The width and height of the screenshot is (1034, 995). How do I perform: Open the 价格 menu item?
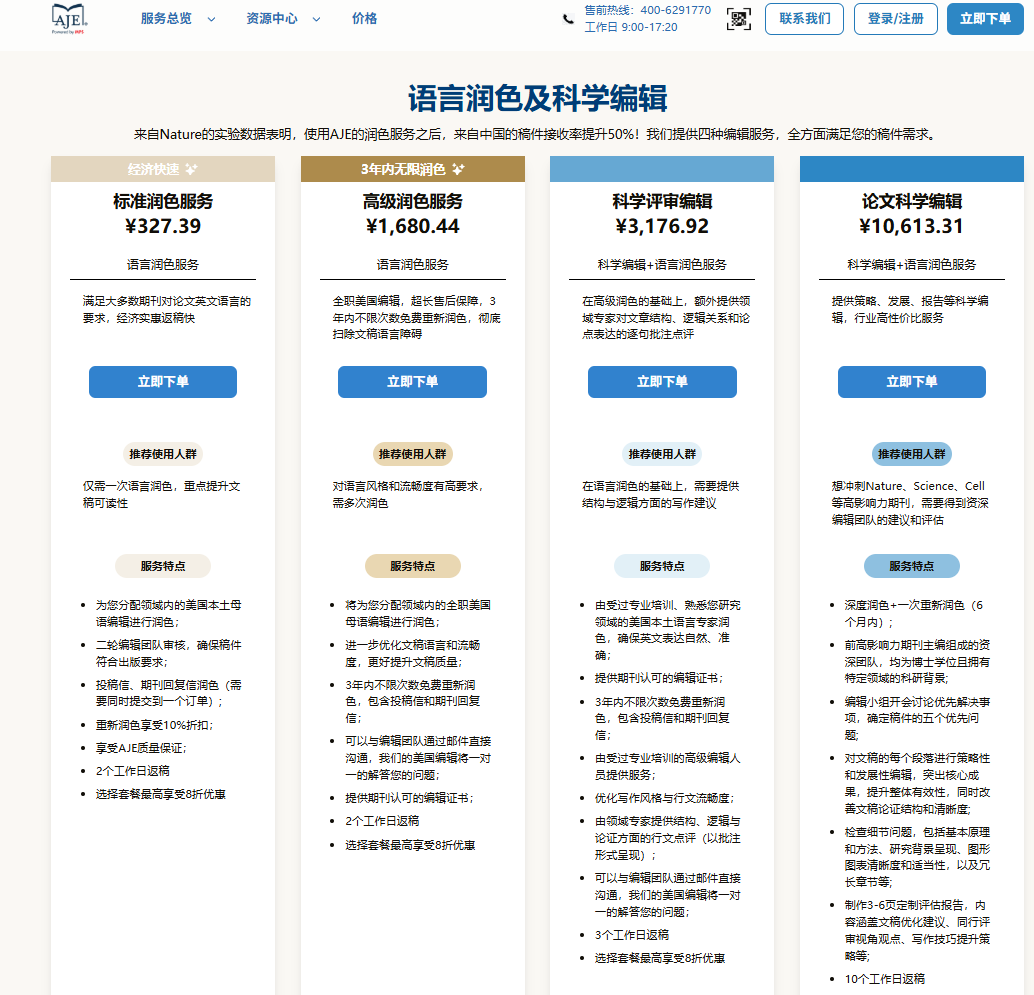tap(365, 18)
